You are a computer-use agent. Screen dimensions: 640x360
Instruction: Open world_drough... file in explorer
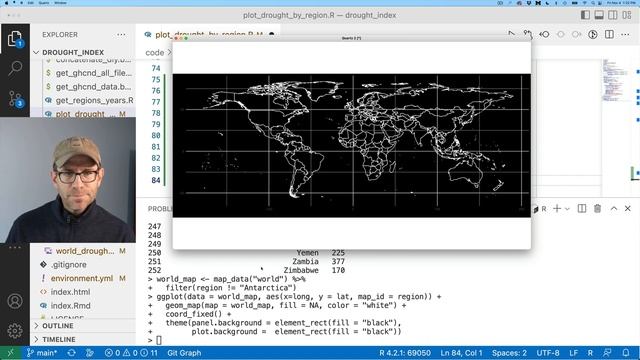[85, 251]
